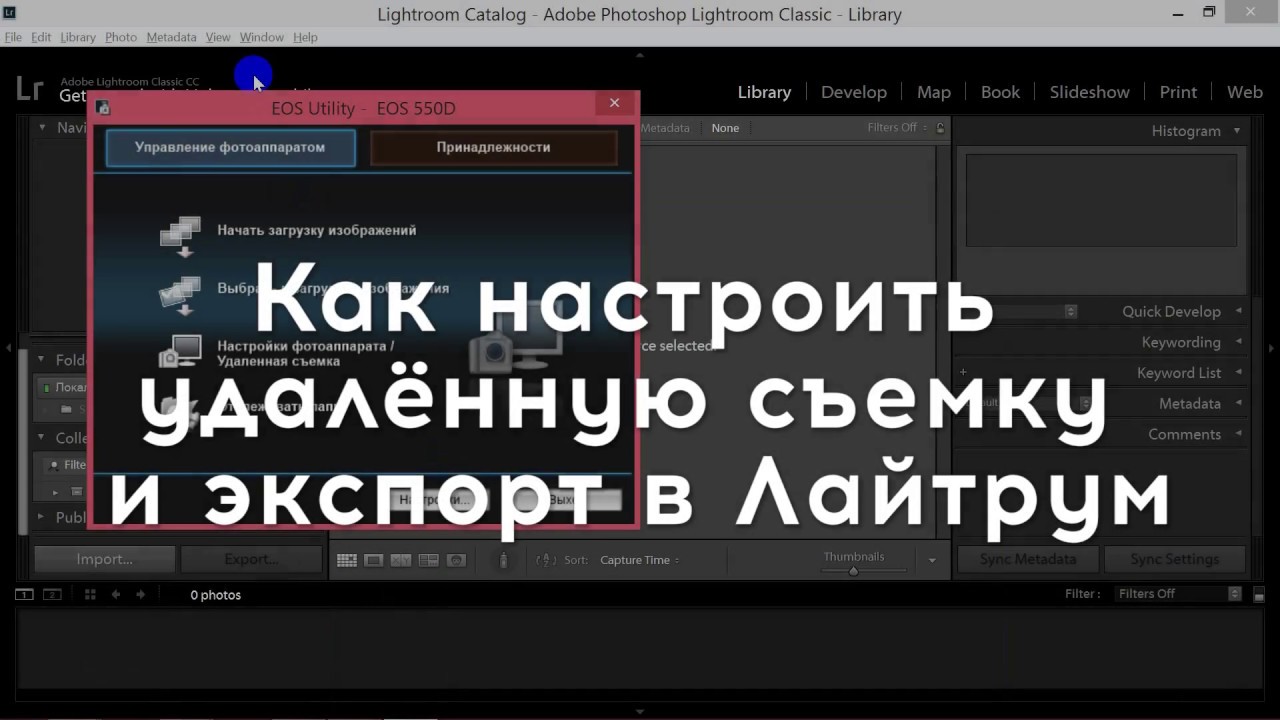Select Управление фотоаппаратом tab

click(230, 147)
